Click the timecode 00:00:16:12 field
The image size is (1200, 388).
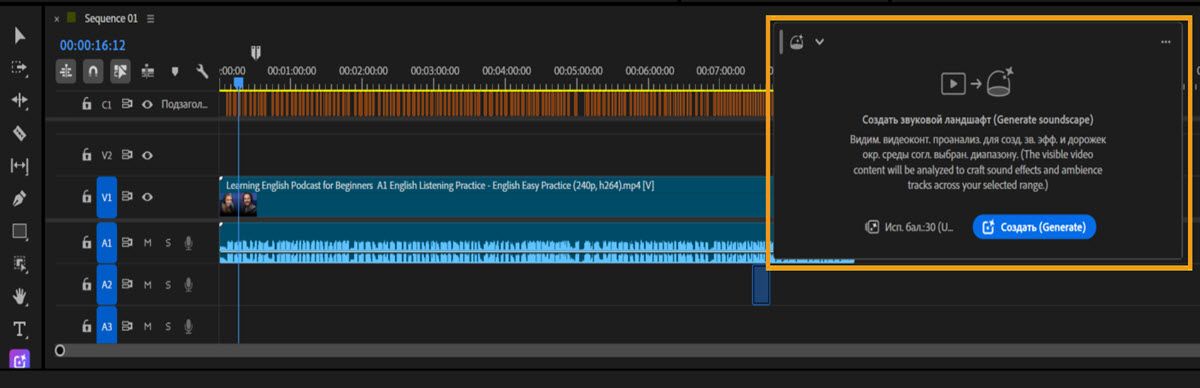(92, 45)
